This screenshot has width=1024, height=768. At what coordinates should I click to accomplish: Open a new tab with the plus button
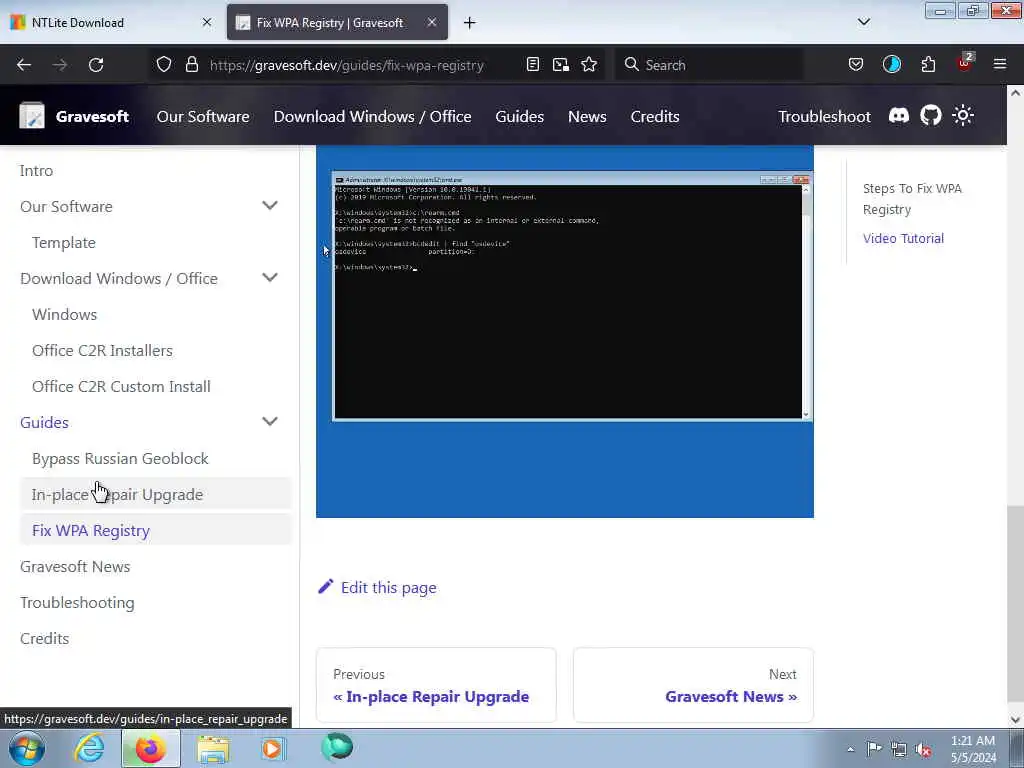click(x=470, y=23)
